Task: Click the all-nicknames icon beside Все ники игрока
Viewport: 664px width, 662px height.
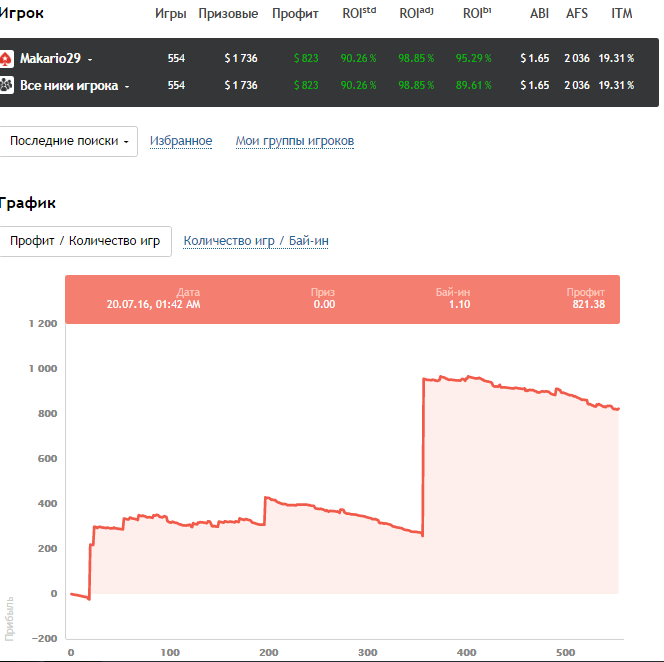Action: pos(7,86)
